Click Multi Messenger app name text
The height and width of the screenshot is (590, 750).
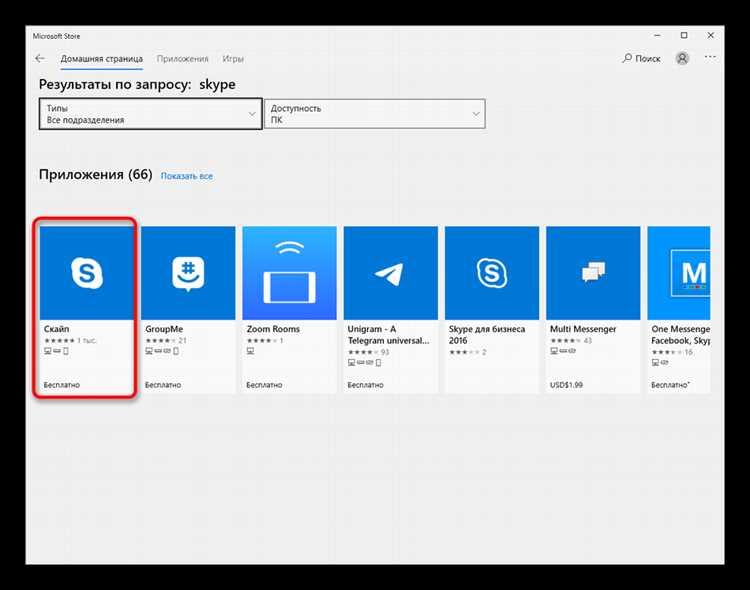[583, 329]
